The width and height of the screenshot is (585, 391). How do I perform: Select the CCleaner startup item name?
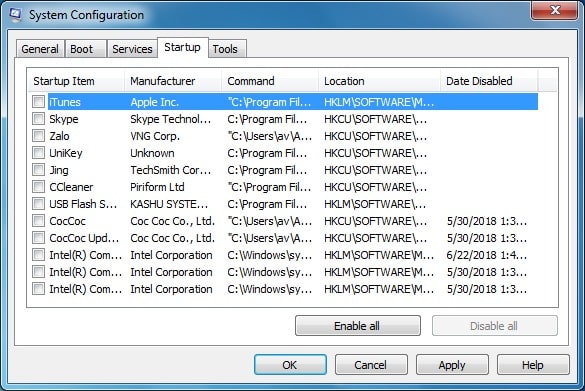[x=71, y=187]
